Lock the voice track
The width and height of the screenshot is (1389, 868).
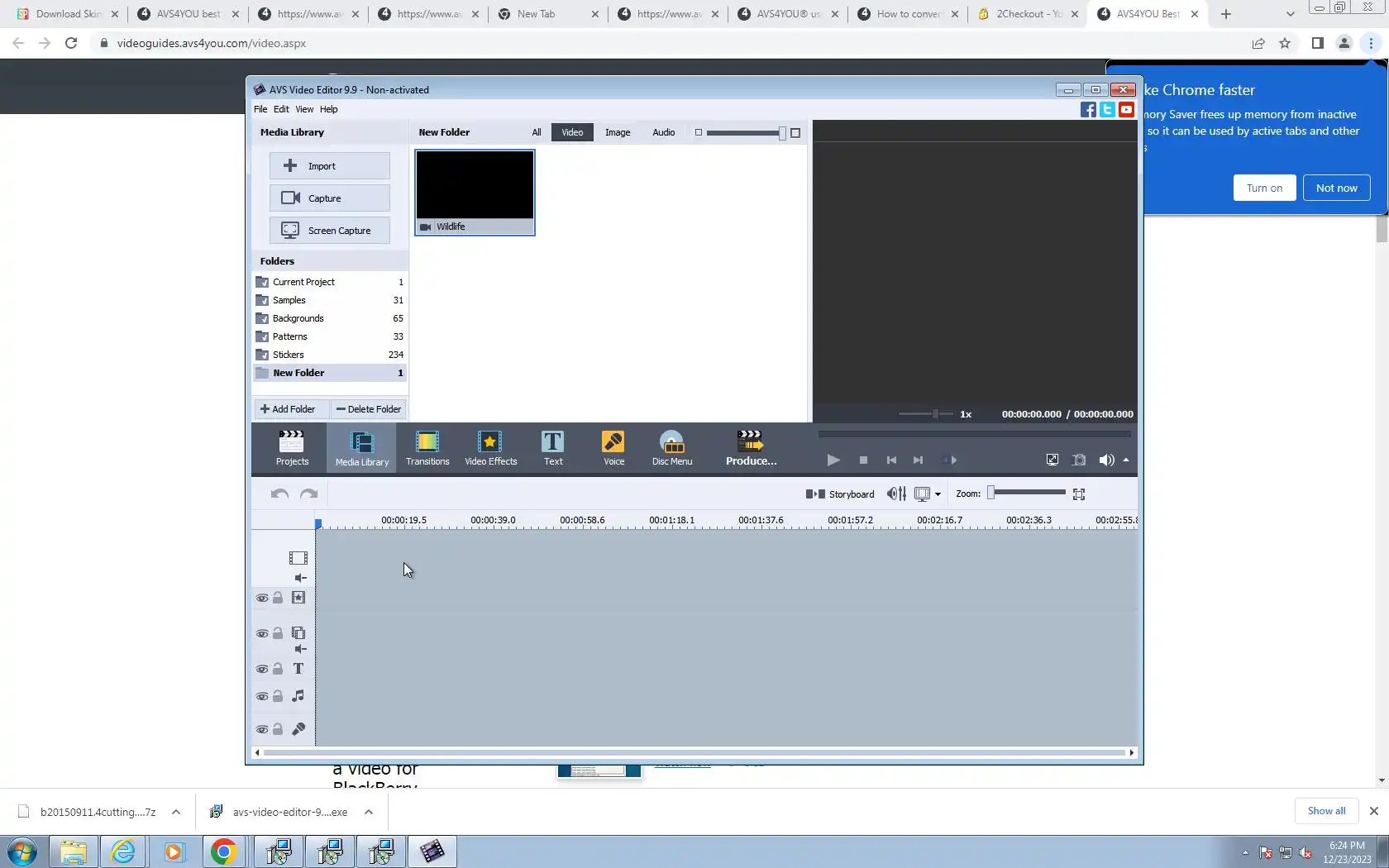(x=278, y=729)
